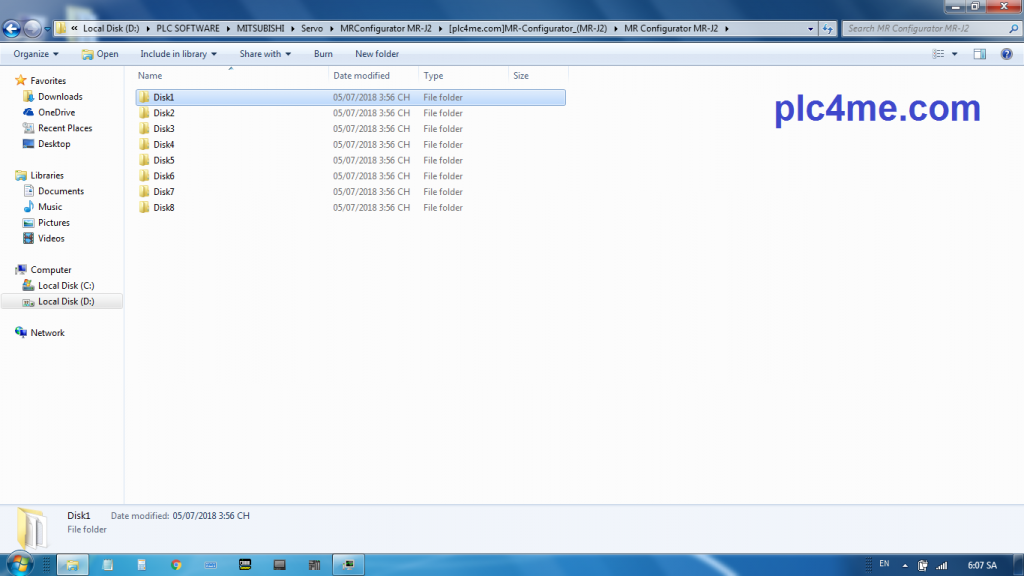Screen dimensions: 1024x576
Task: Open the Windows Start orb
Action: pyautogui.click(x=18, y=564)
